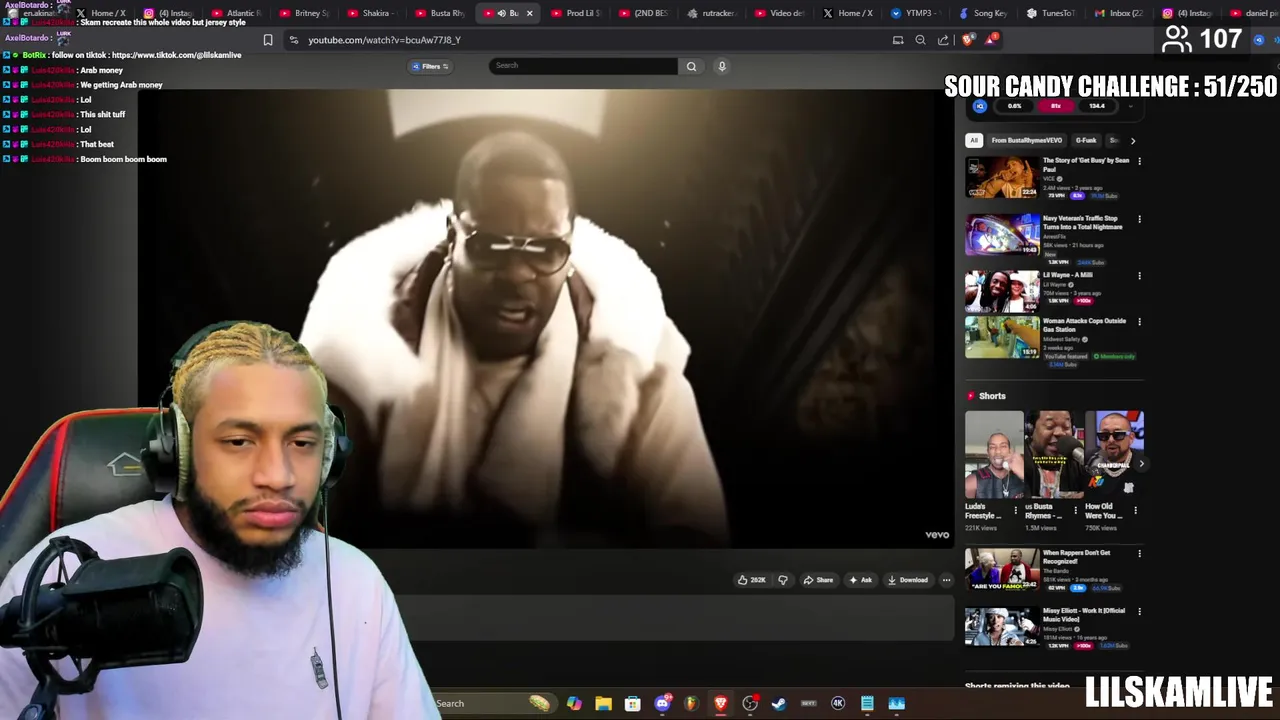Image resolution: width=1280 pixels, height=720 pixels.
Task: Open Steam from the taskbar
Action: [x=779, y=704]
